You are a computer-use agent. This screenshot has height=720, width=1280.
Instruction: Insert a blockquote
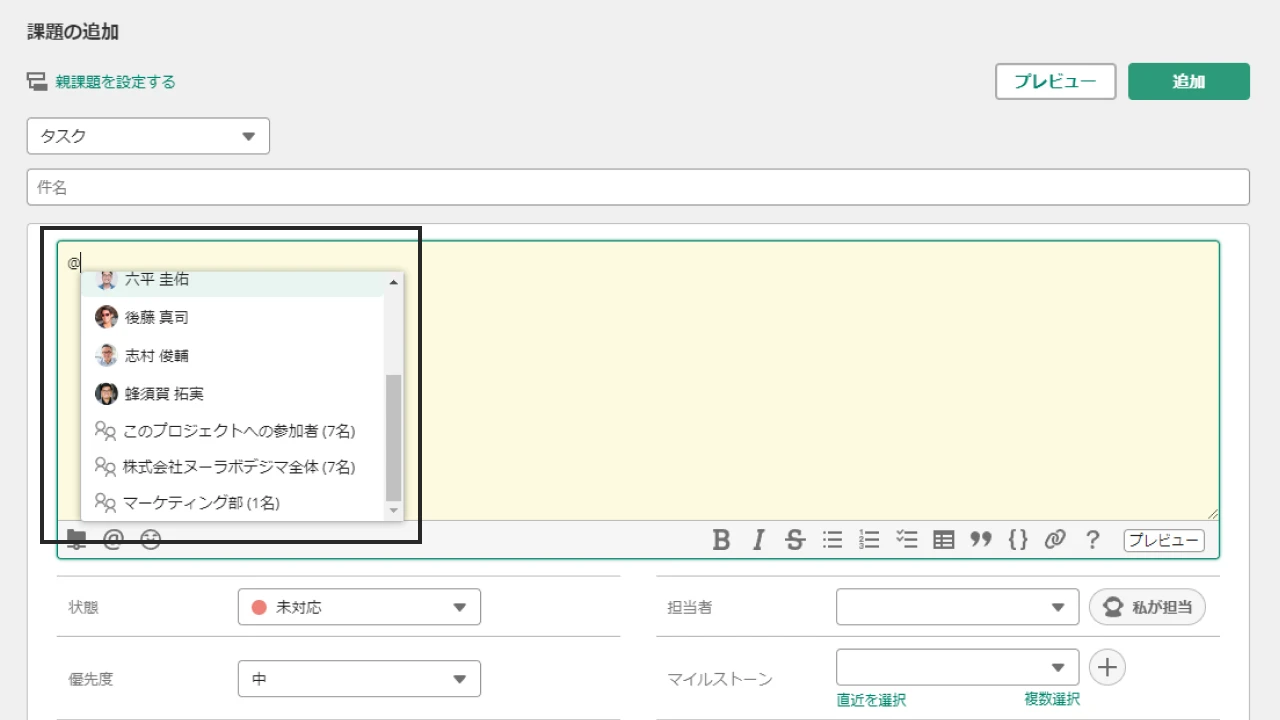pyautogui.click(x=981, y=540)
